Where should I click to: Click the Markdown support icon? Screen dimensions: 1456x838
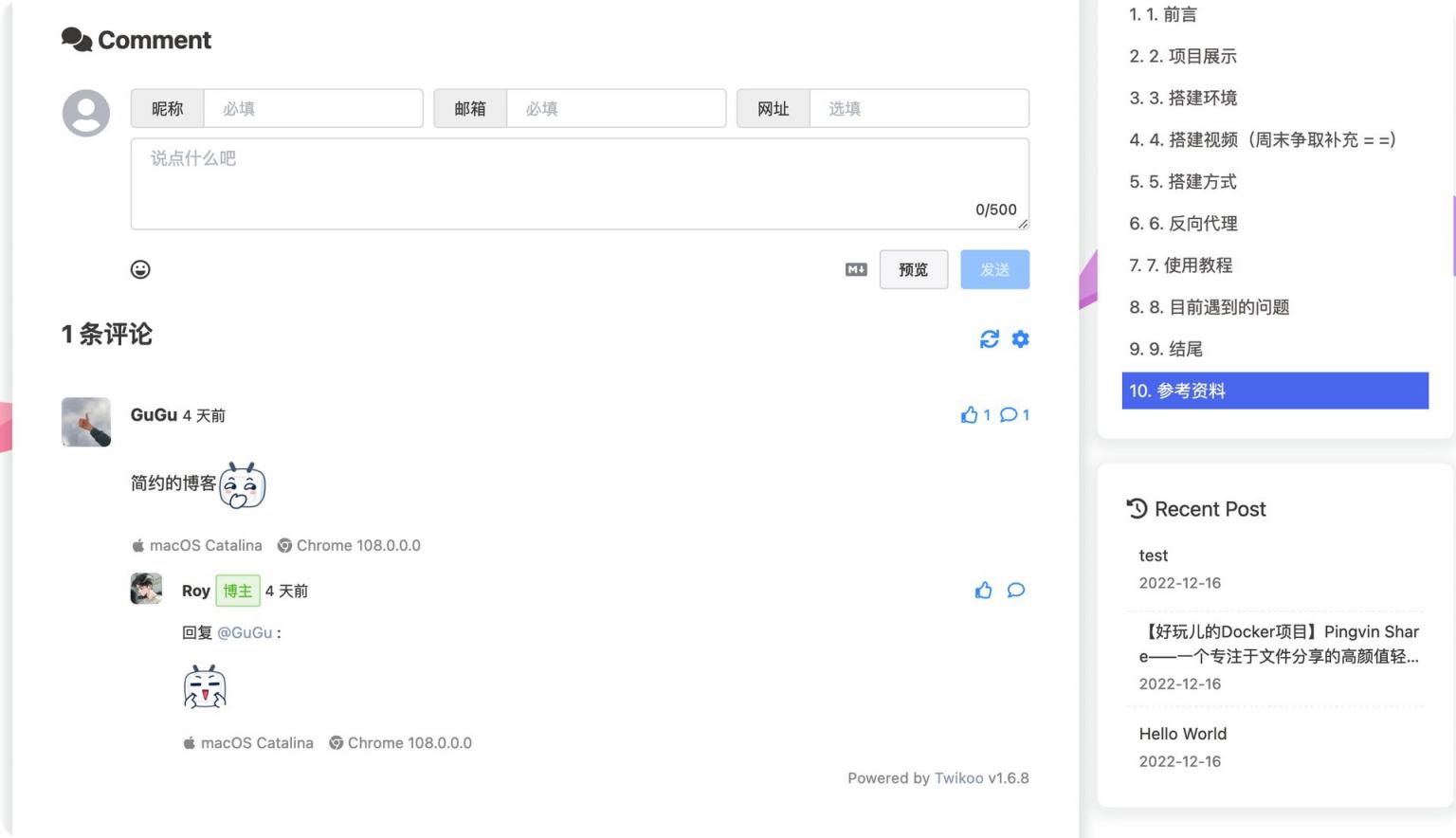tap(856, 270)
